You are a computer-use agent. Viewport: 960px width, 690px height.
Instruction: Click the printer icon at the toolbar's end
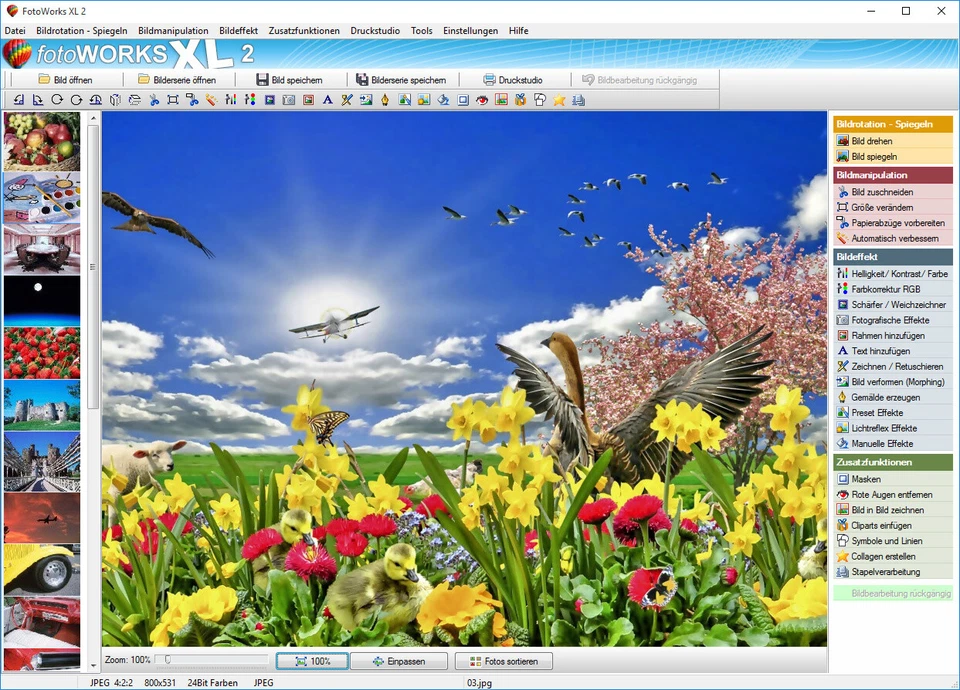[577, 99]
